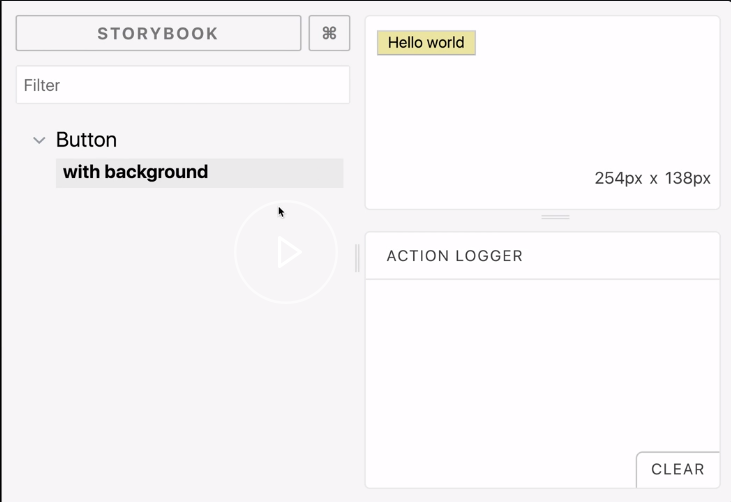731x502 pixels.
Task: Clear the action logger with CLEAR
Action: coord(677,469)
